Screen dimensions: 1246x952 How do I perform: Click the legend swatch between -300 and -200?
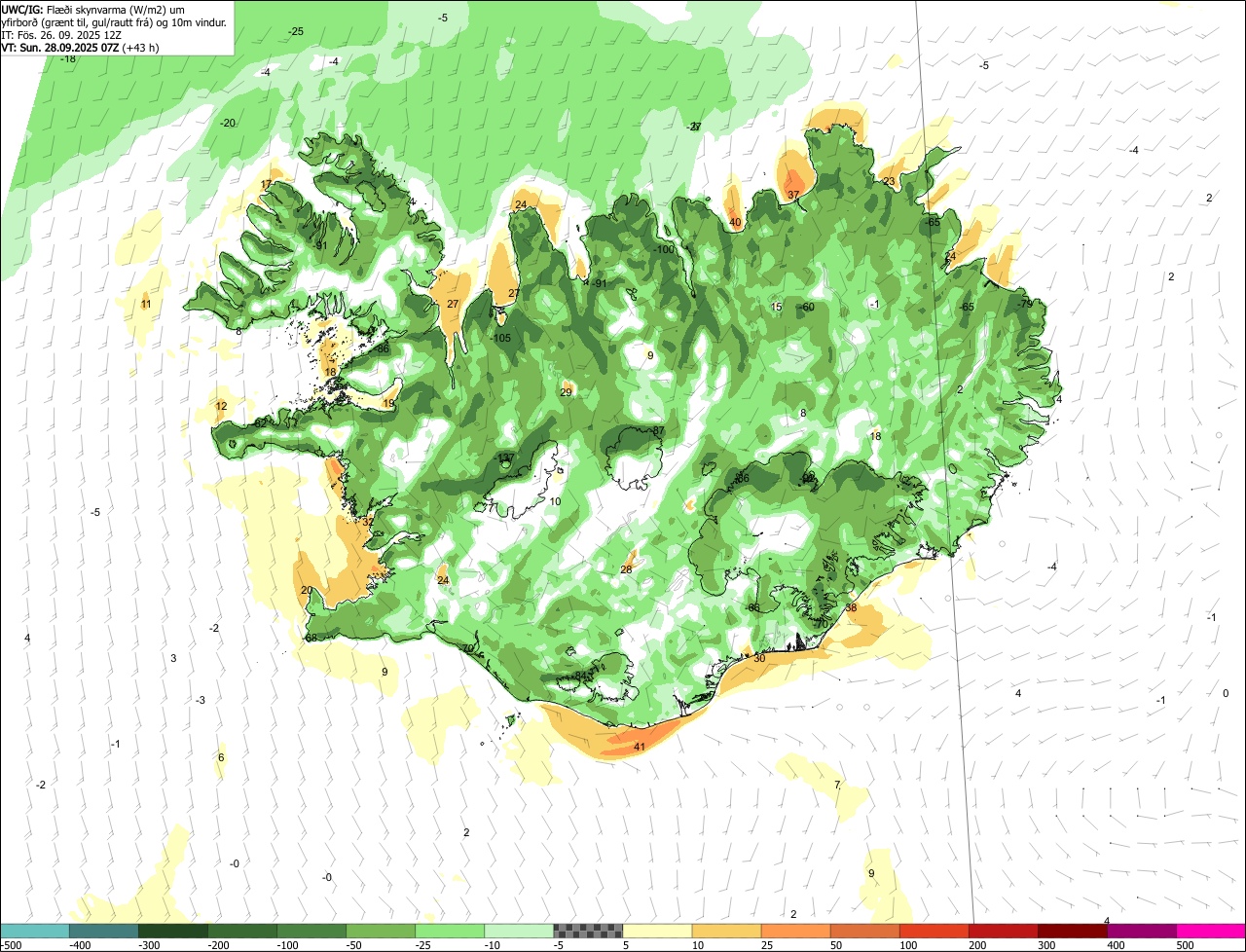click(172, 931)
